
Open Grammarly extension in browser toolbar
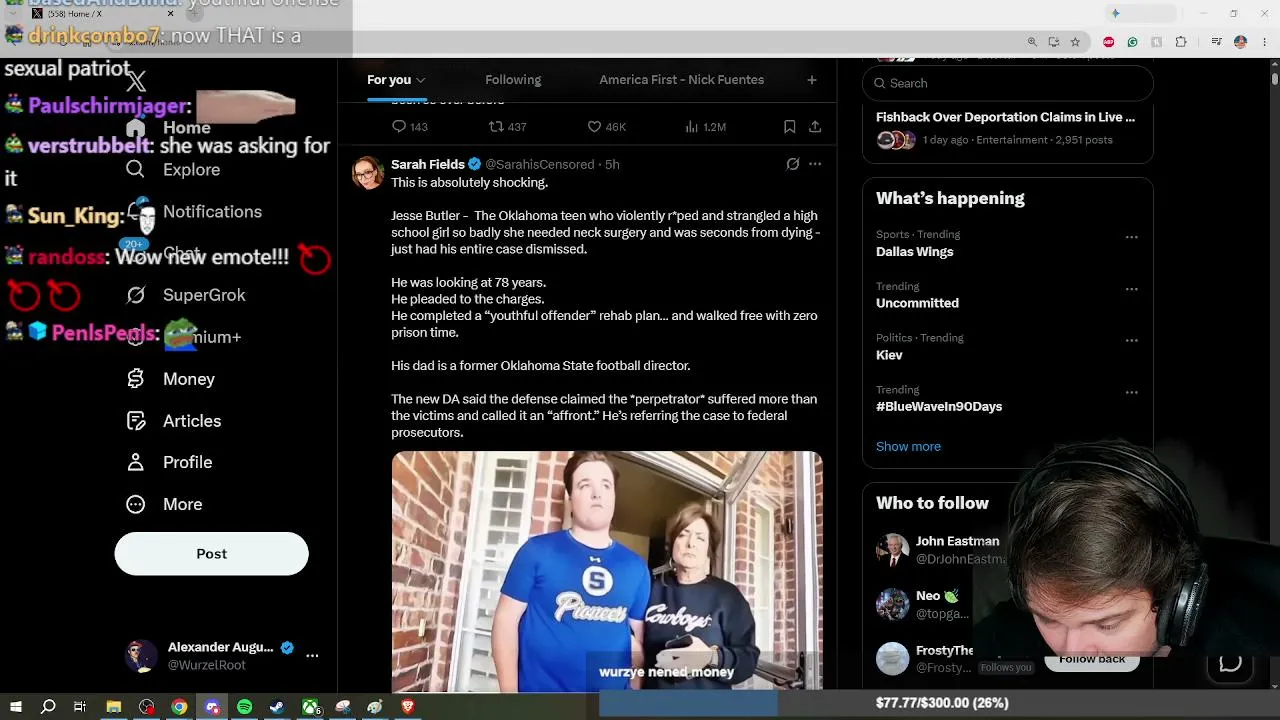click(x=1132, y=42)
